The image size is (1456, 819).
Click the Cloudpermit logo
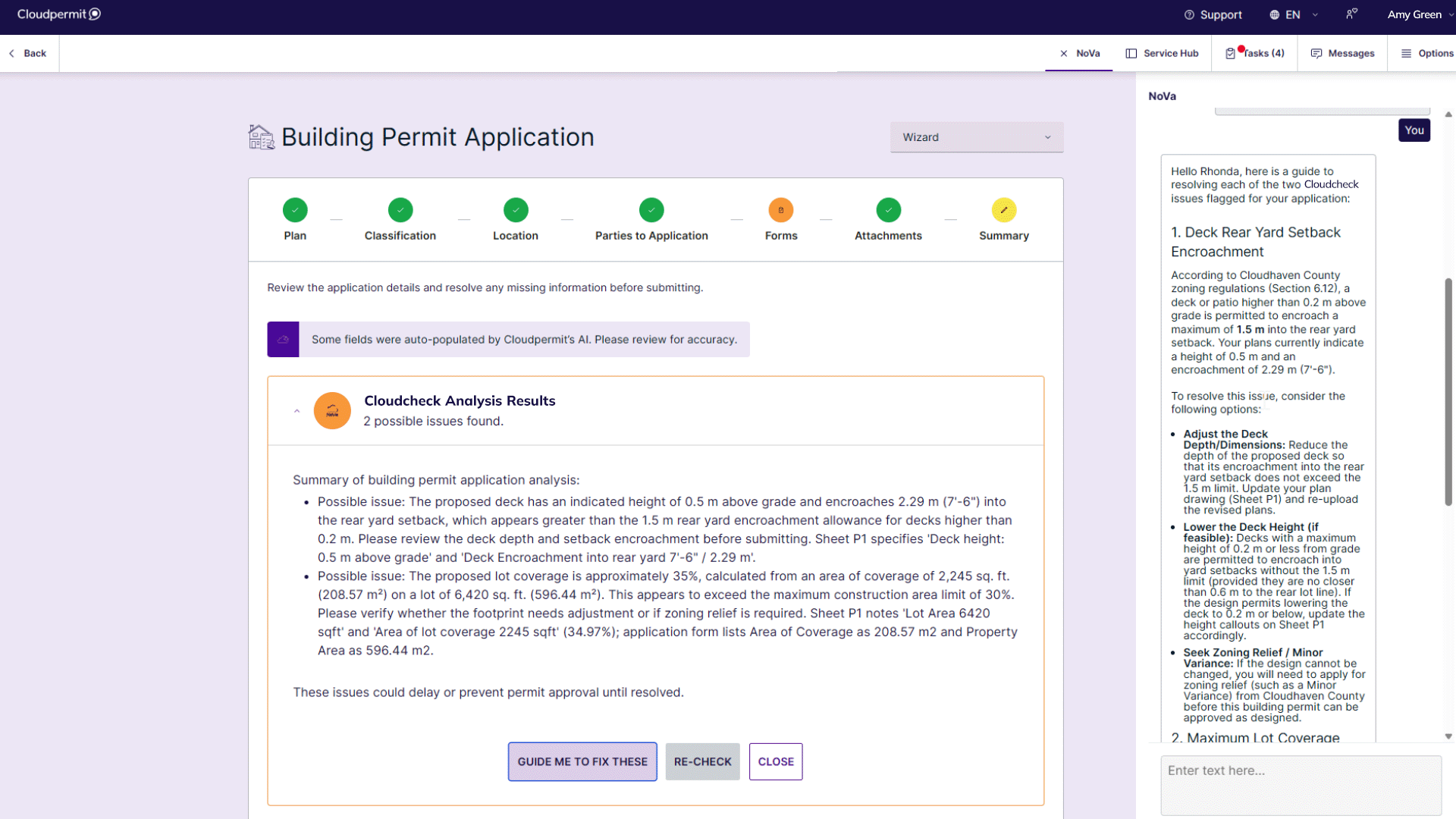(x=59, y=14)
